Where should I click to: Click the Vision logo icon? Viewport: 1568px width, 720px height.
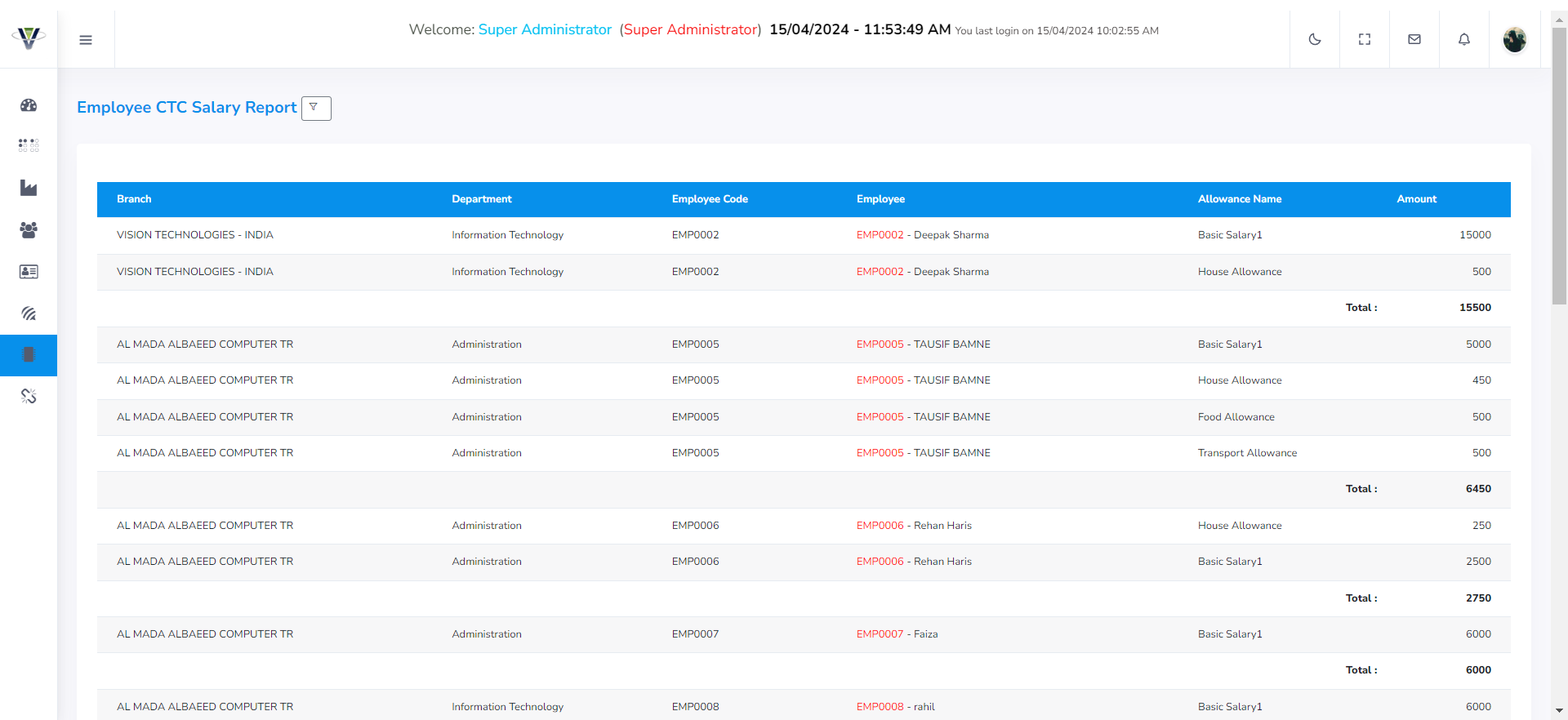[x=29, y=38]
